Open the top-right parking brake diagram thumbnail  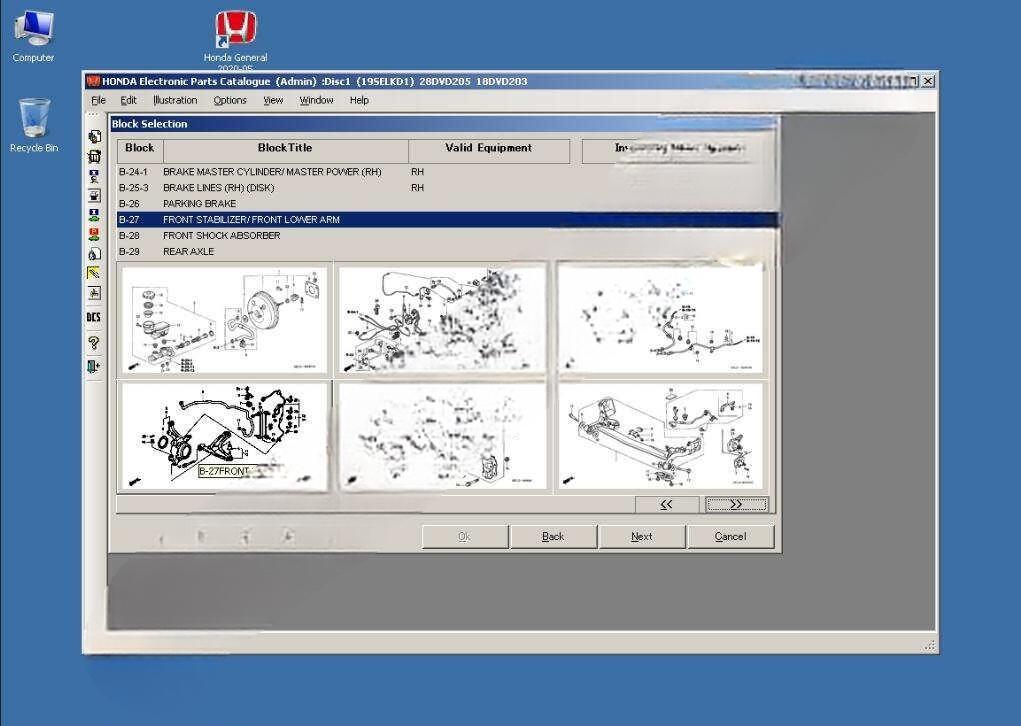[x=660, y=320]
